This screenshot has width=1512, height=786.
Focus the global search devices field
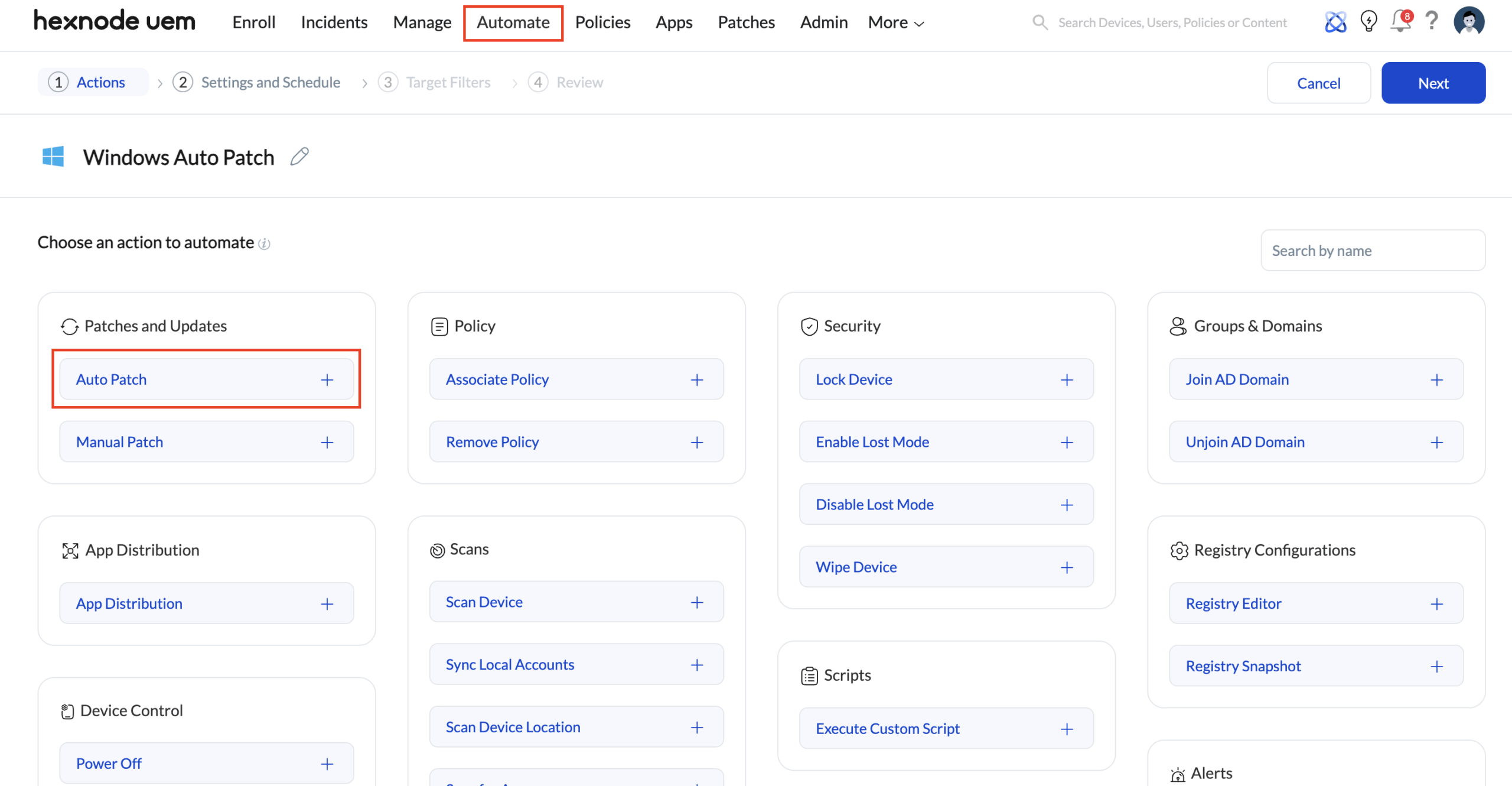(x=1172, y=22)
